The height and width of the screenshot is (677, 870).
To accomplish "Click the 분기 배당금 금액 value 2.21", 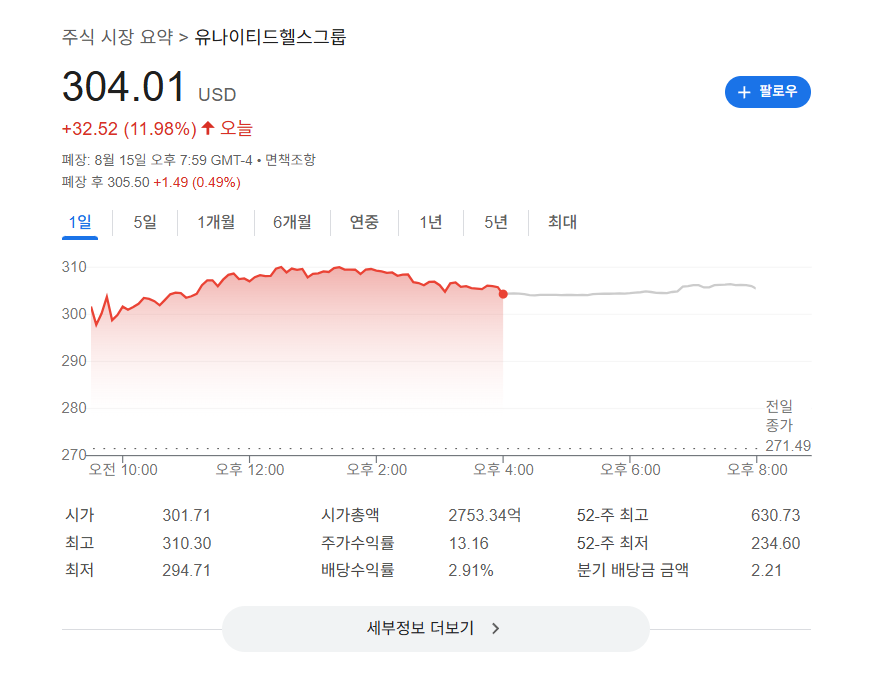I will click(x=766, y=570).
